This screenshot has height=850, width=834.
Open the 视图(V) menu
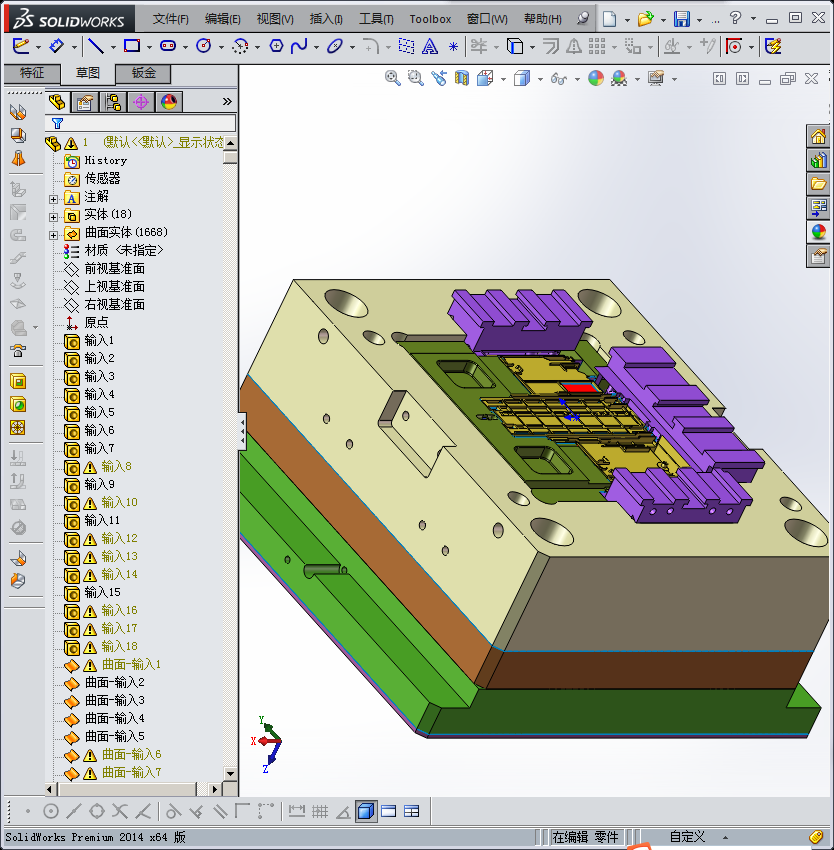point(275,19)
